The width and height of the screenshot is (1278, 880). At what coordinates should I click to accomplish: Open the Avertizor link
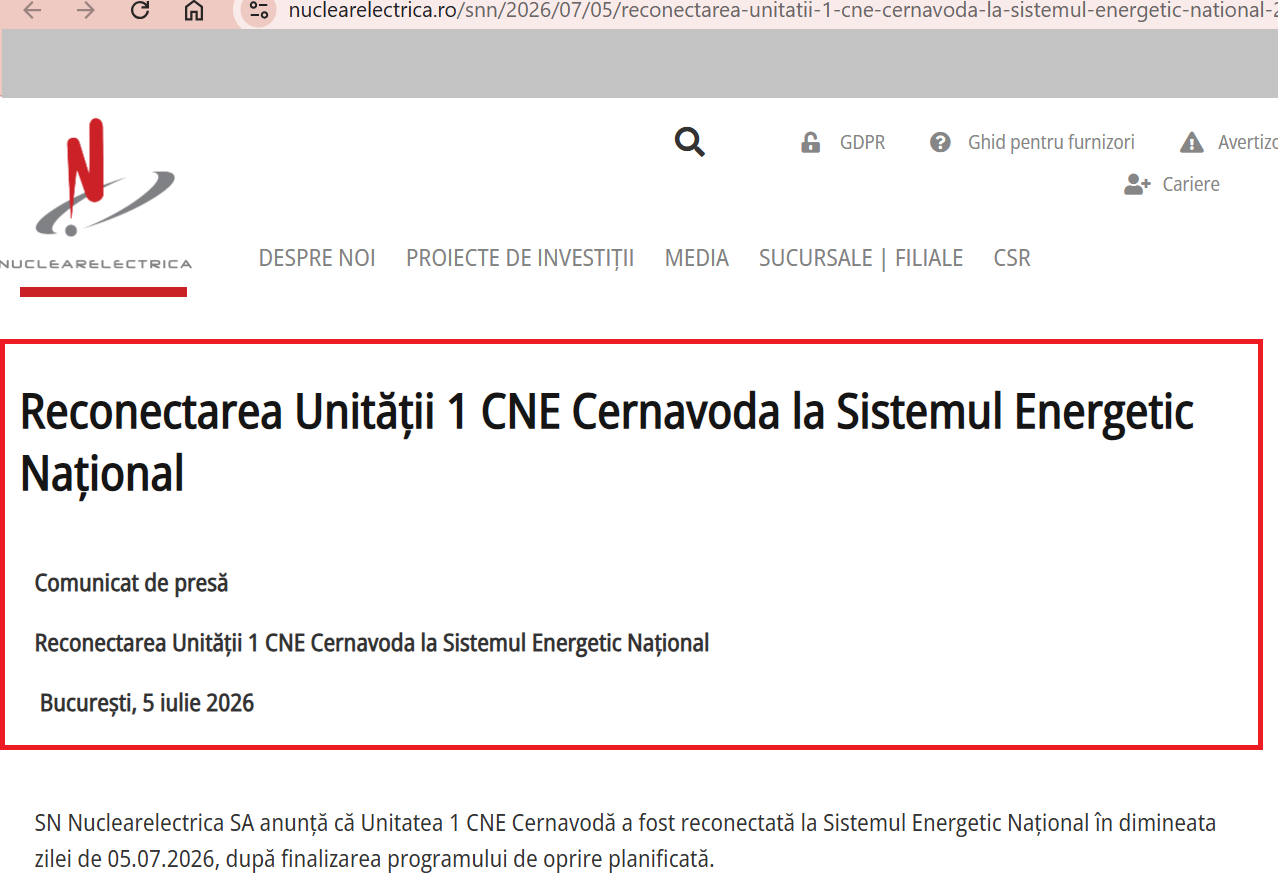tap(1247, 143)
